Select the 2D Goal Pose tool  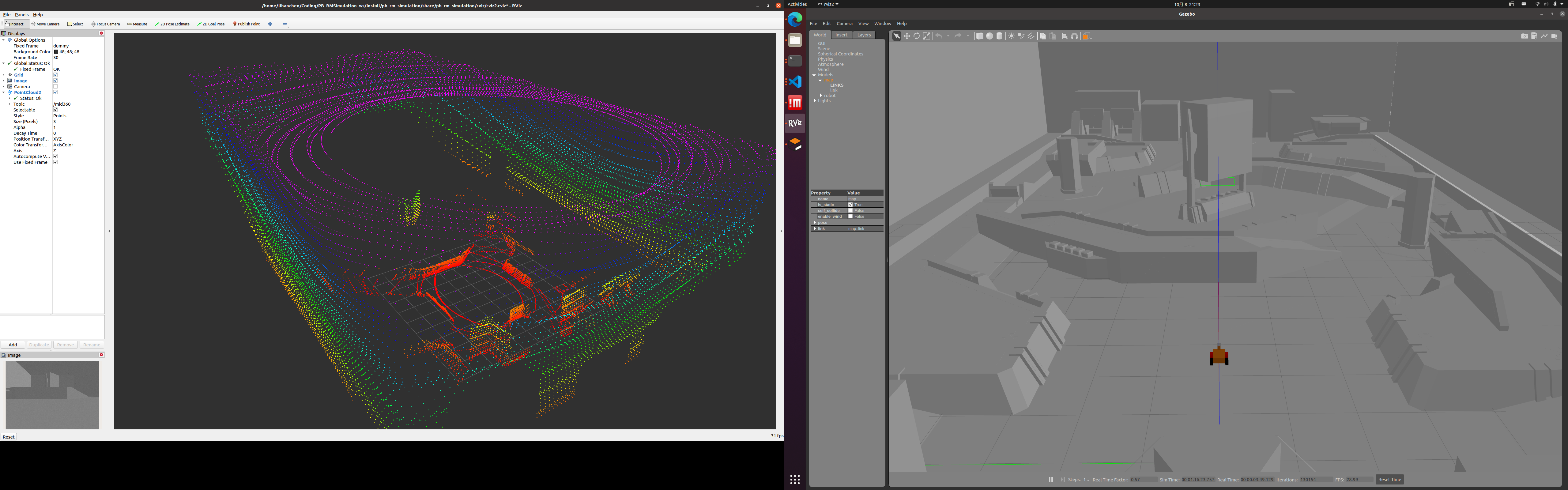pyautogui.click(x=211, y=24)
